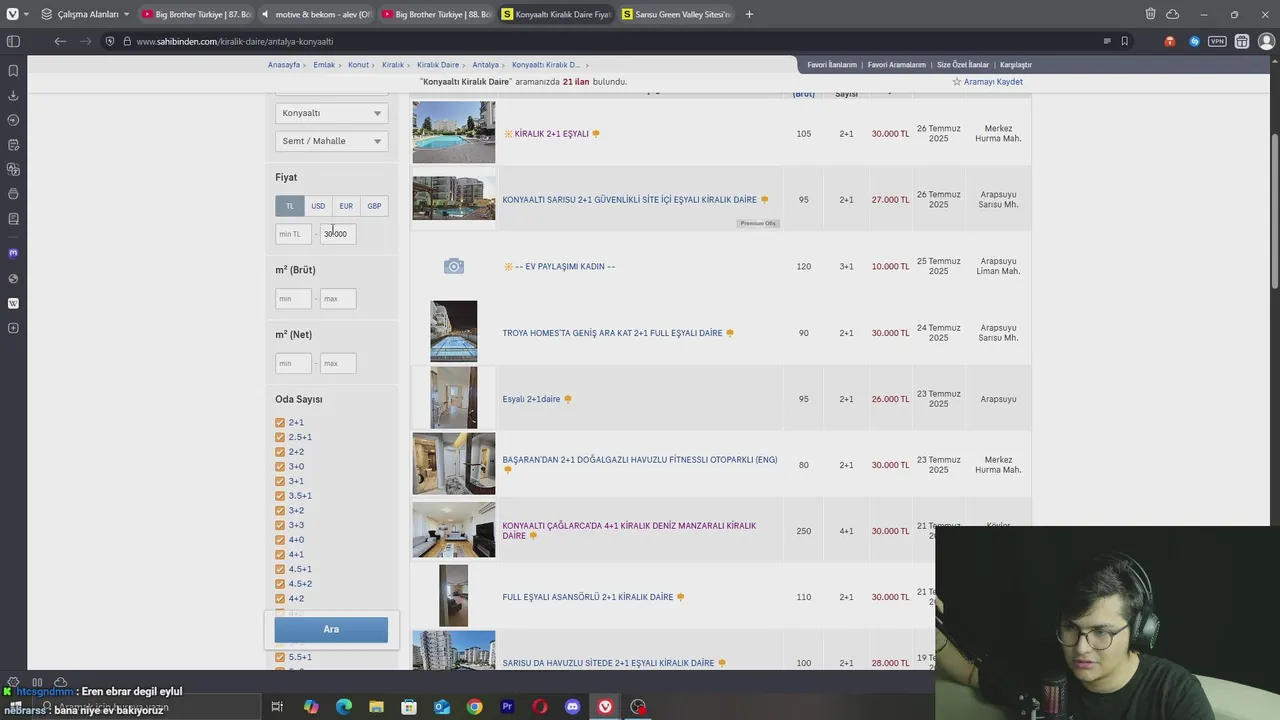Switch to Sarısu Green Valley tab
Screen dimensions: 1280x720
coord(675,14)
